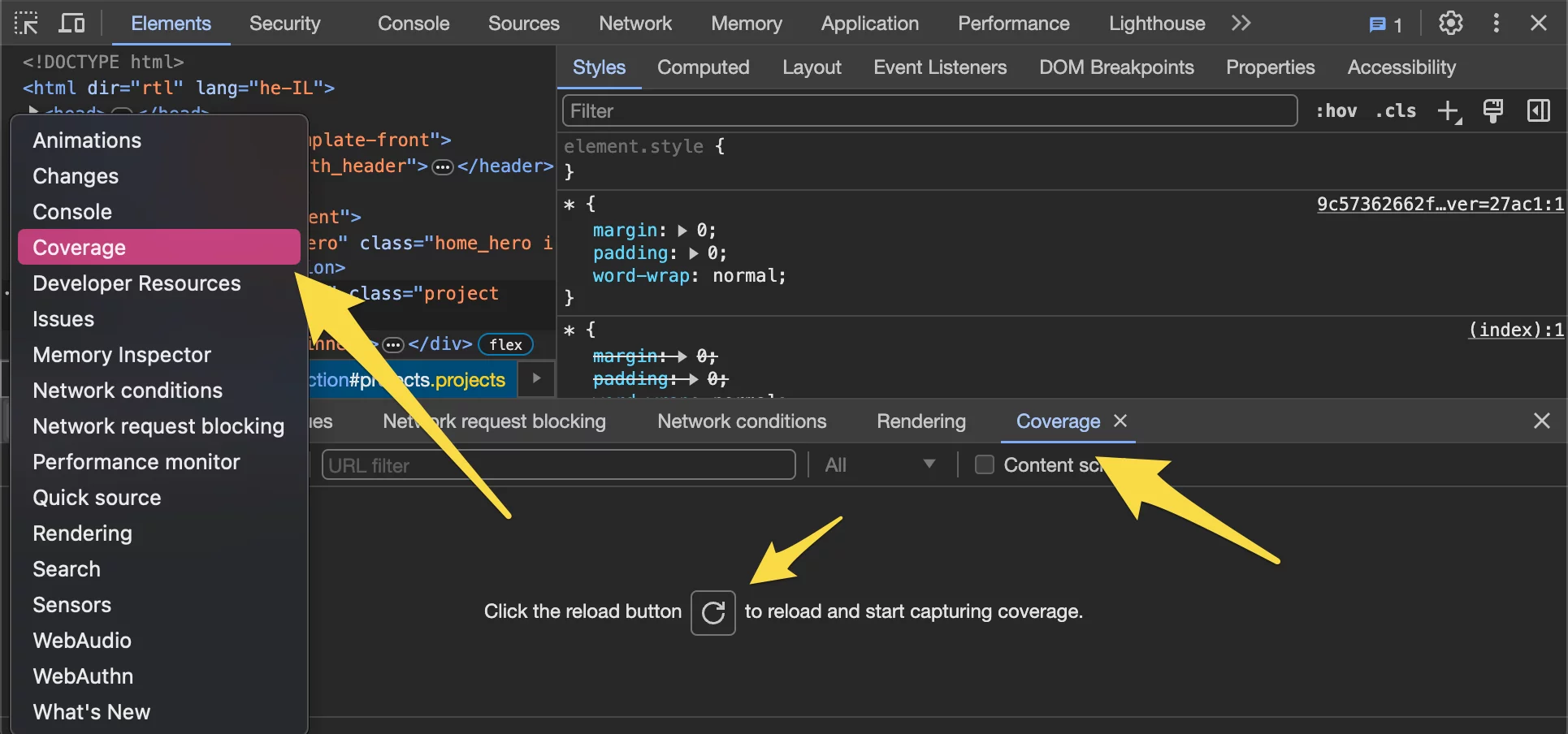Choose Animations from the drawer menu
Screen dimensions: 1568x734
pyautogui.click(x=159, y=140)
